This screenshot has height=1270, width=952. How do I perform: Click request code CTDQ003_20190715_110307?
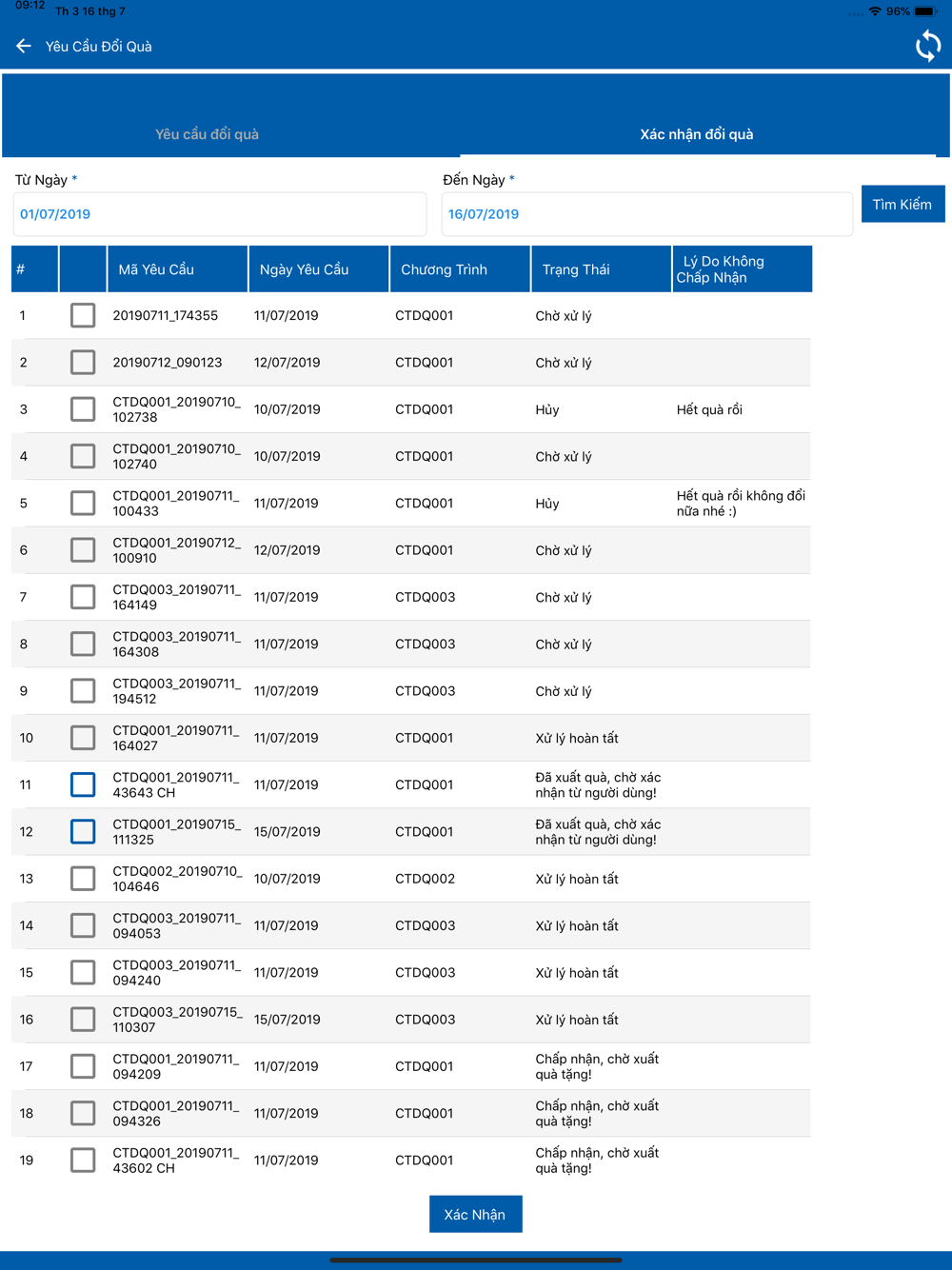177,1019
